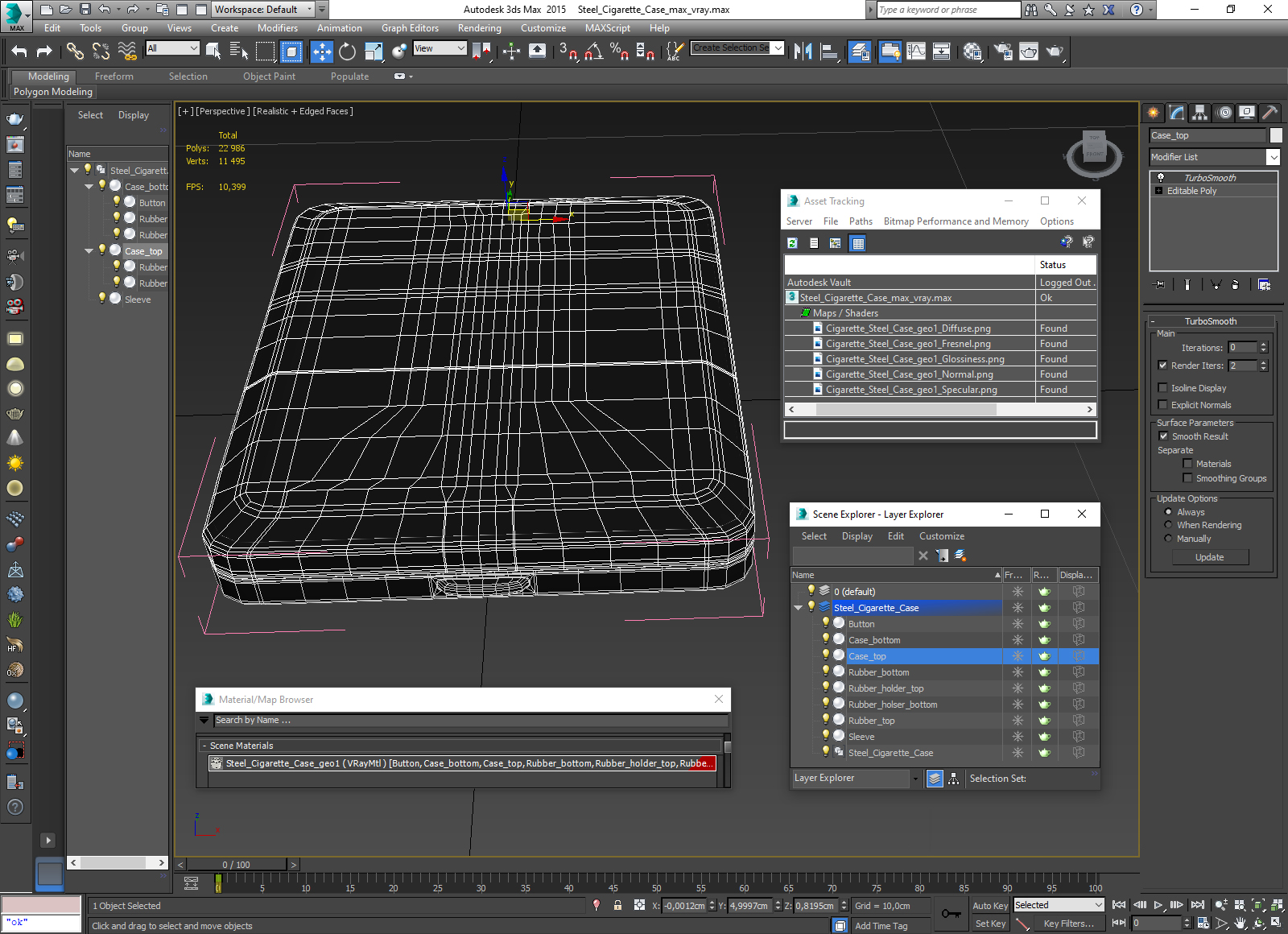Click the time slider 0 / 100 handle
Viewport: 1288px width, 934px height.
[237, 865]
